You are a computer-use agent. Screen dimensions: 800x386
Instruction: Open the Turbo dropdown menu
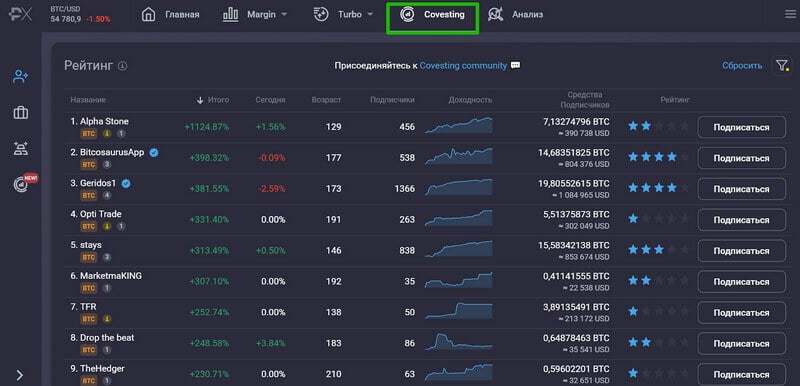pos(344,15)
